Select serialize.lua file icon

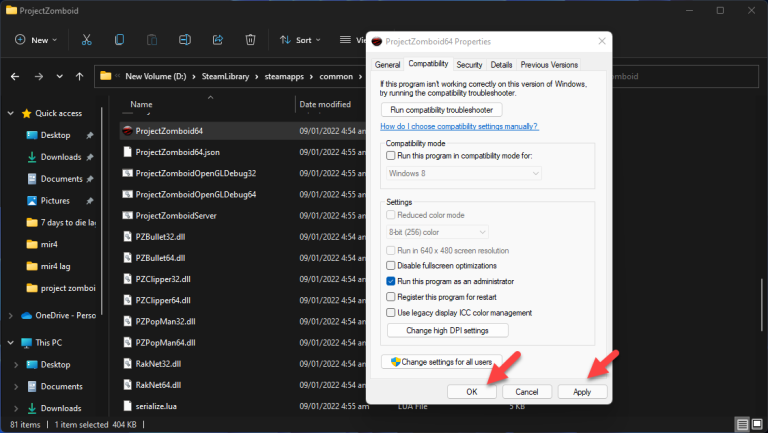(127, 406)
